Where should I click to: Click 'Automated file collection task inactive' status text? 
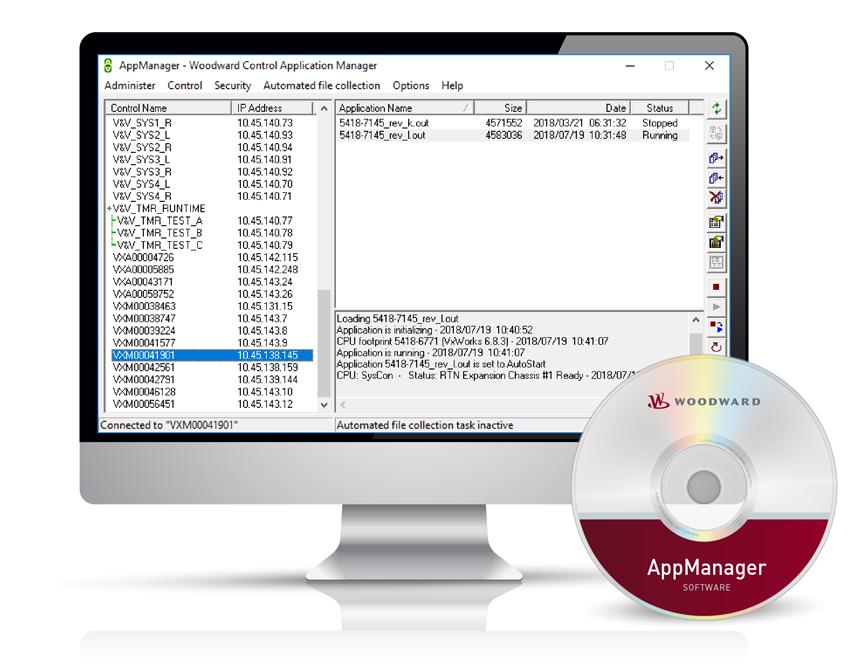425,425
